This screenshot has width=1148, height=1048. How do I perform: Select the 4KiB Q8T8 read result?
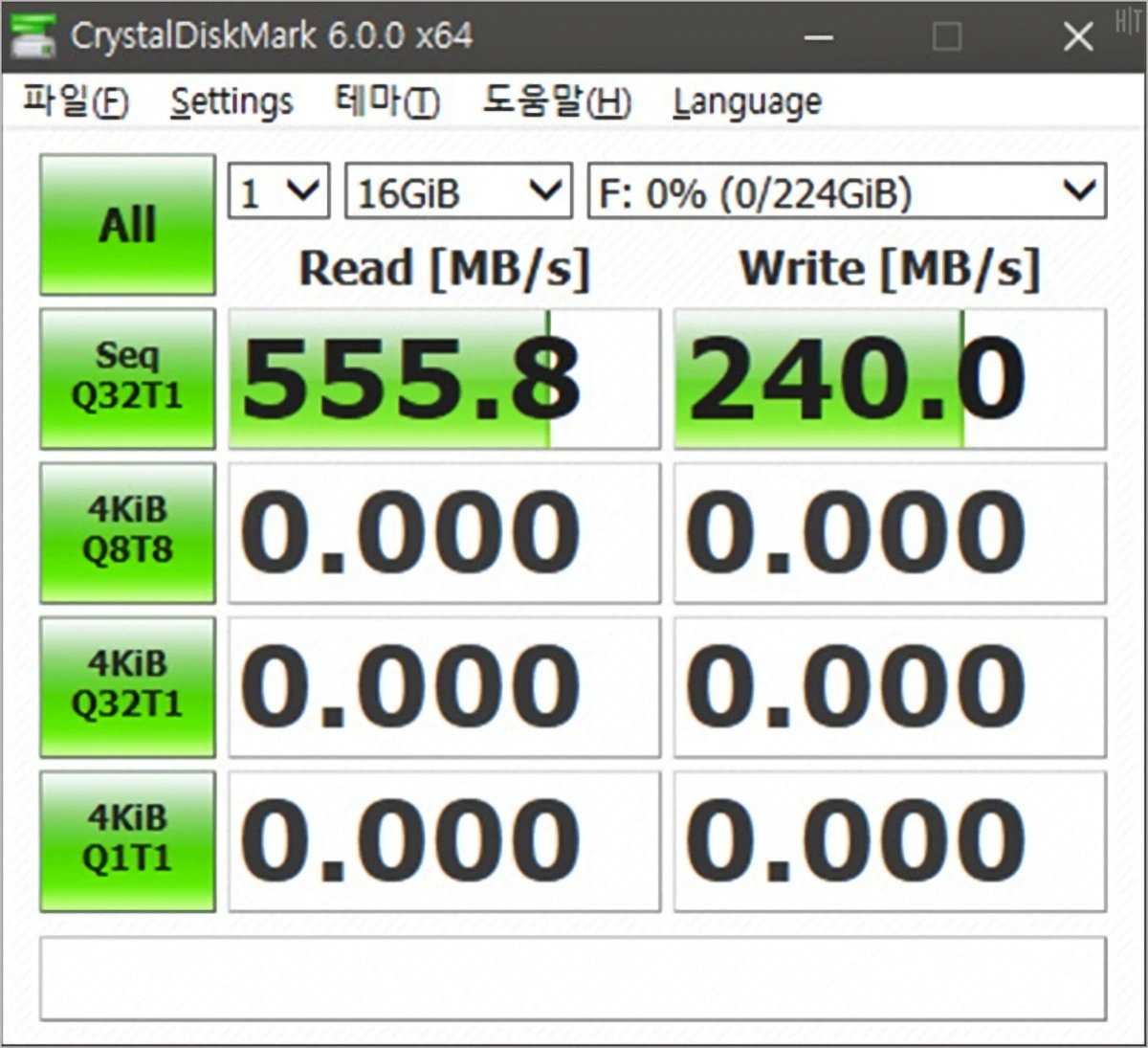(444, 532)
